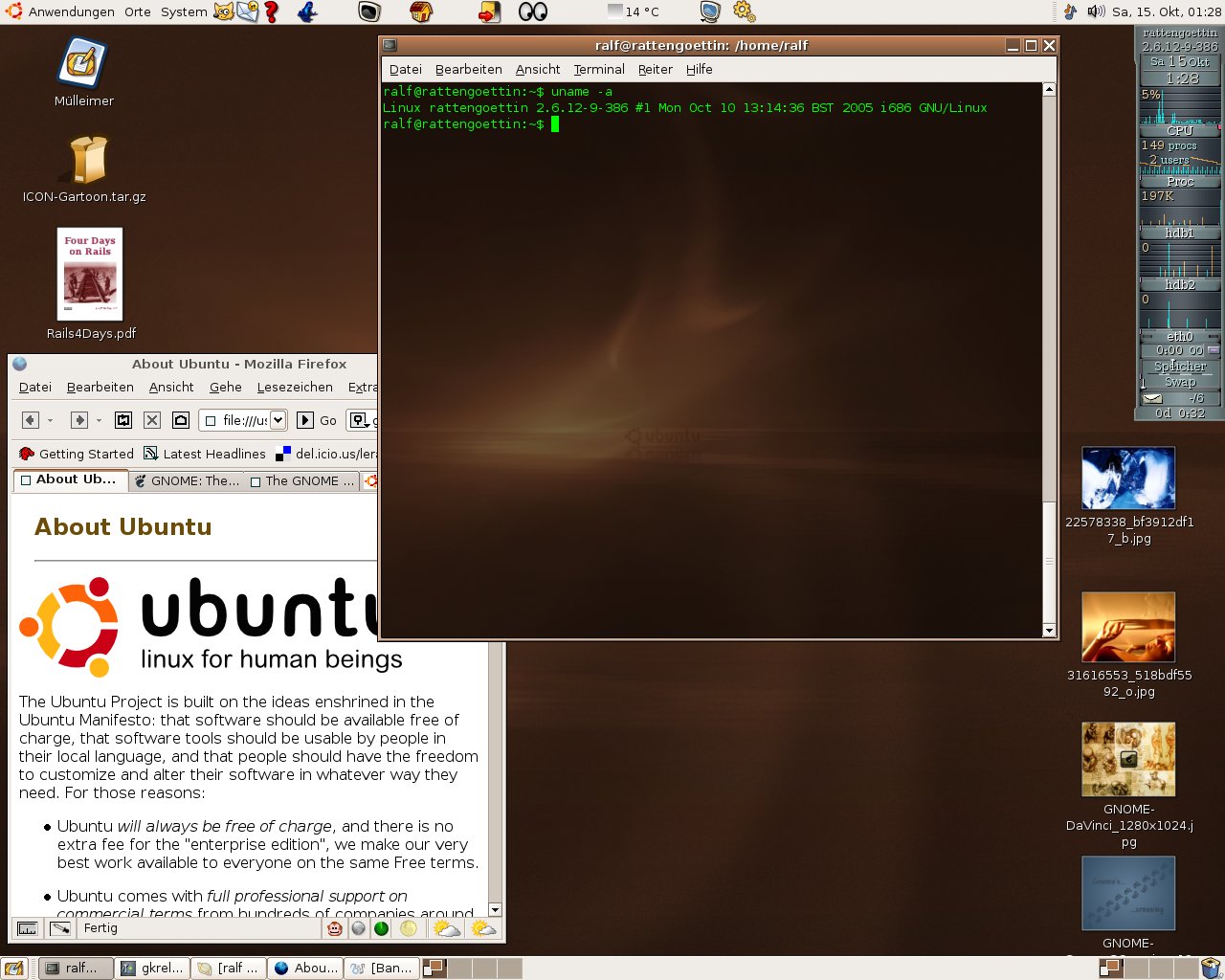Launch the cat-face application icon in the panel
Image resolution: width=1225 pixels, height=980 pixels.
pyautogui.click(x=224, y=11)
